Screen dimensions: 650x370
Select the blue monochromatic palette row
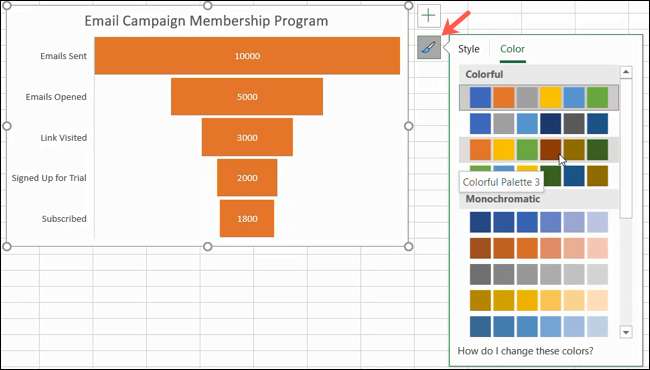pos(539,222)
